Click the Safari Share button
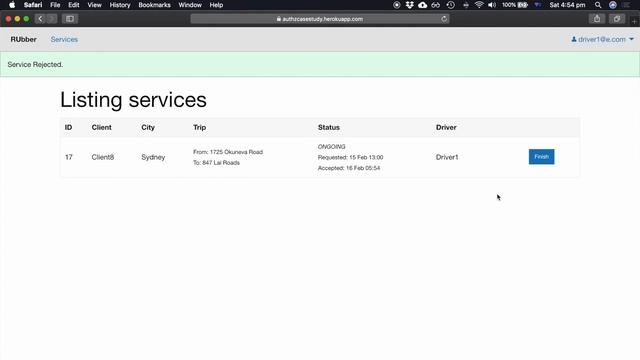 pos(597,19)
